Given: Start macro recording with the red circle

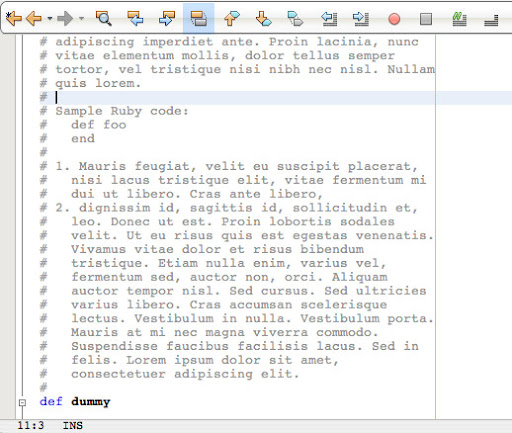Looking at the screenshot, I should 394,19.
